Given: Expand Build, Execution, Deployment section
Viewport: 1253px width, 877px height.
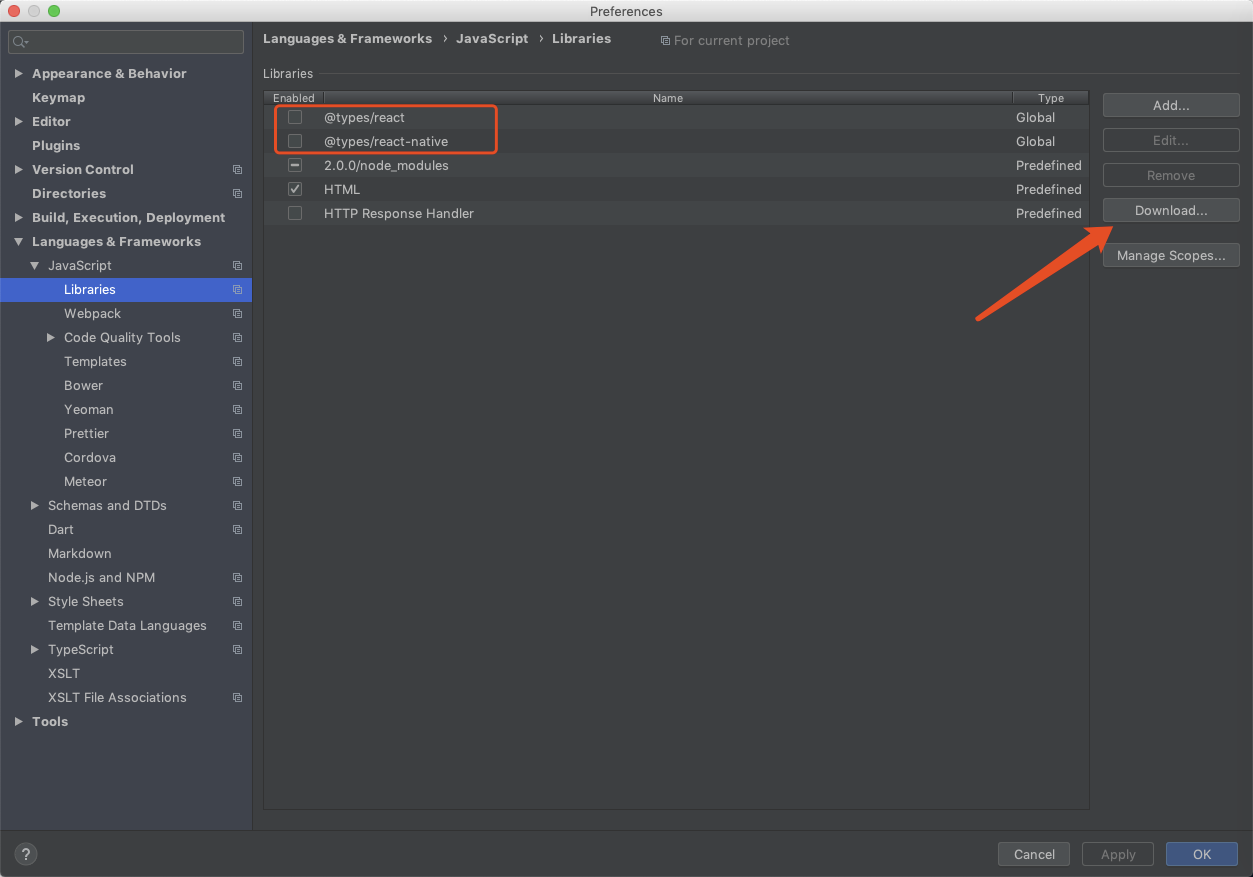Looking at the screenshot, I should click(x=19, y=218).
